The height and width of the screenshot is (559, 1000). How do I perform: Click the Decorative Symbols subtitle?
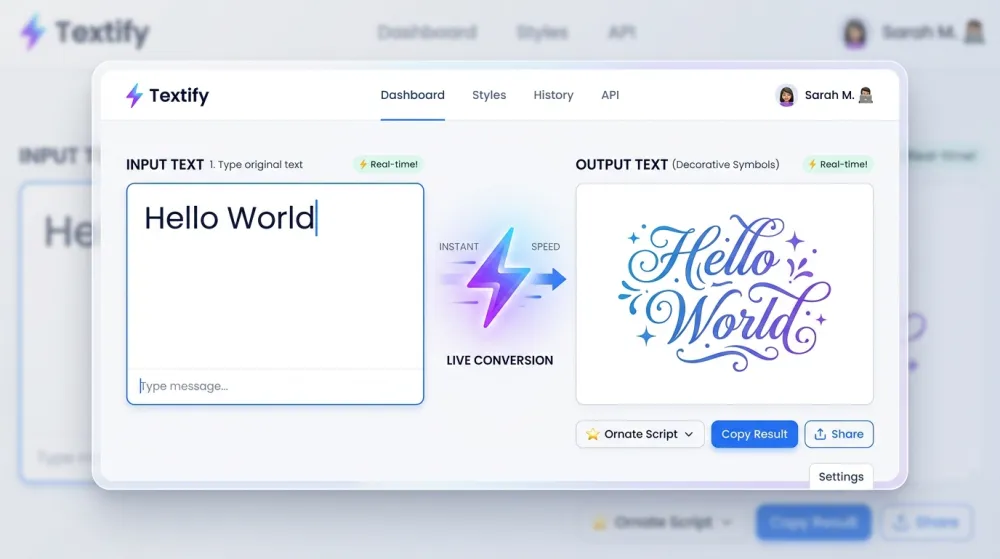pos(726,164)
